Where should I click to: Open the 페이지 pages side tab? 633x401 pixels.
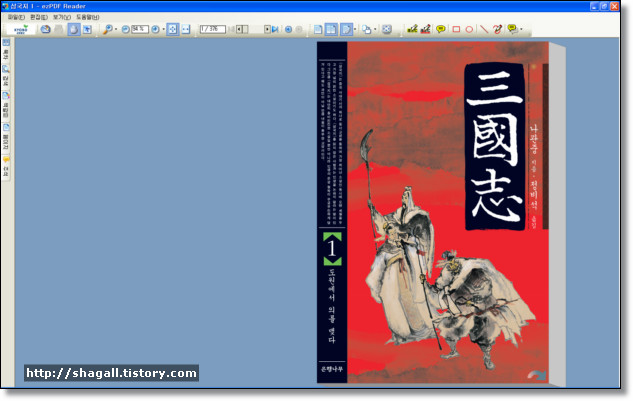point(6,137)
